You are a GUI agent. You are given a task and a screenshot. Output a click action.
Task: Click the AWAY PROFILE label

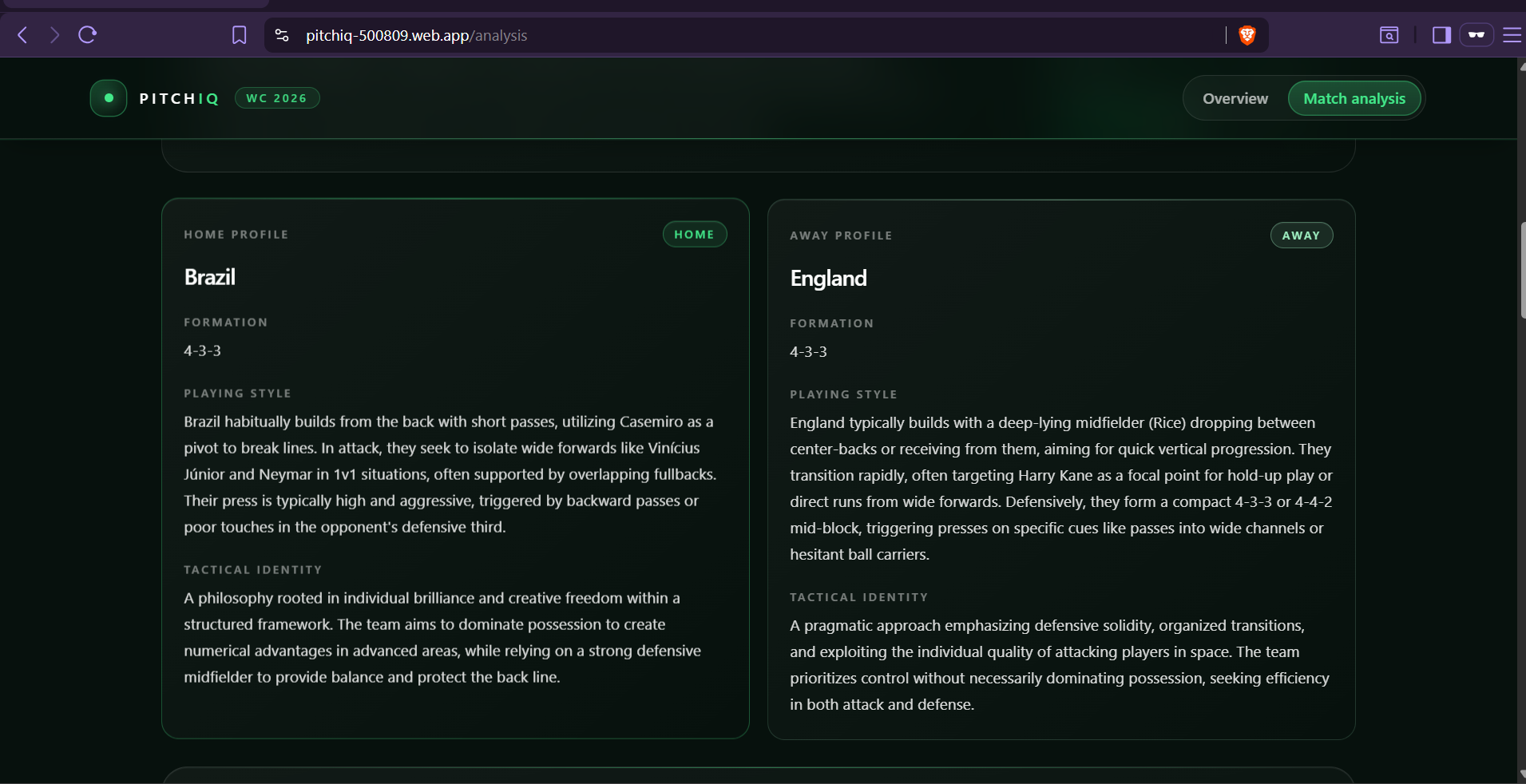[x=841, y=236]
